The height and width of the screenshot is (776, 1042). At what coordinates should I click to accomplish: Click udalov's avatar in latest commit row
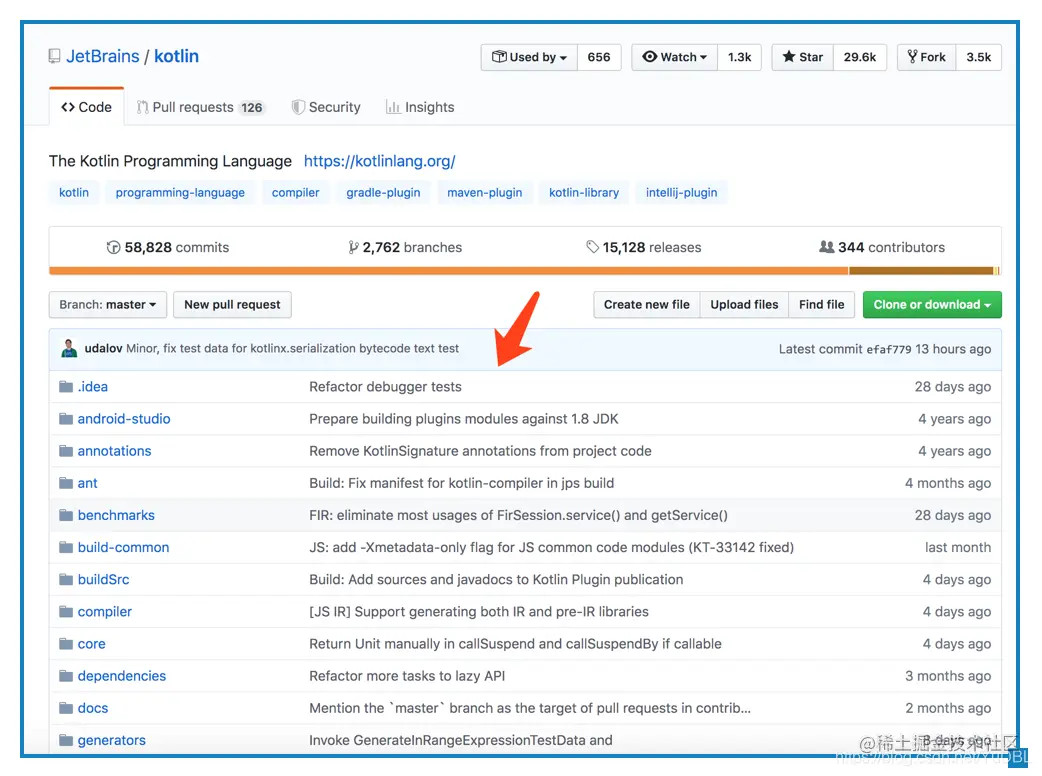coord(69,348)
